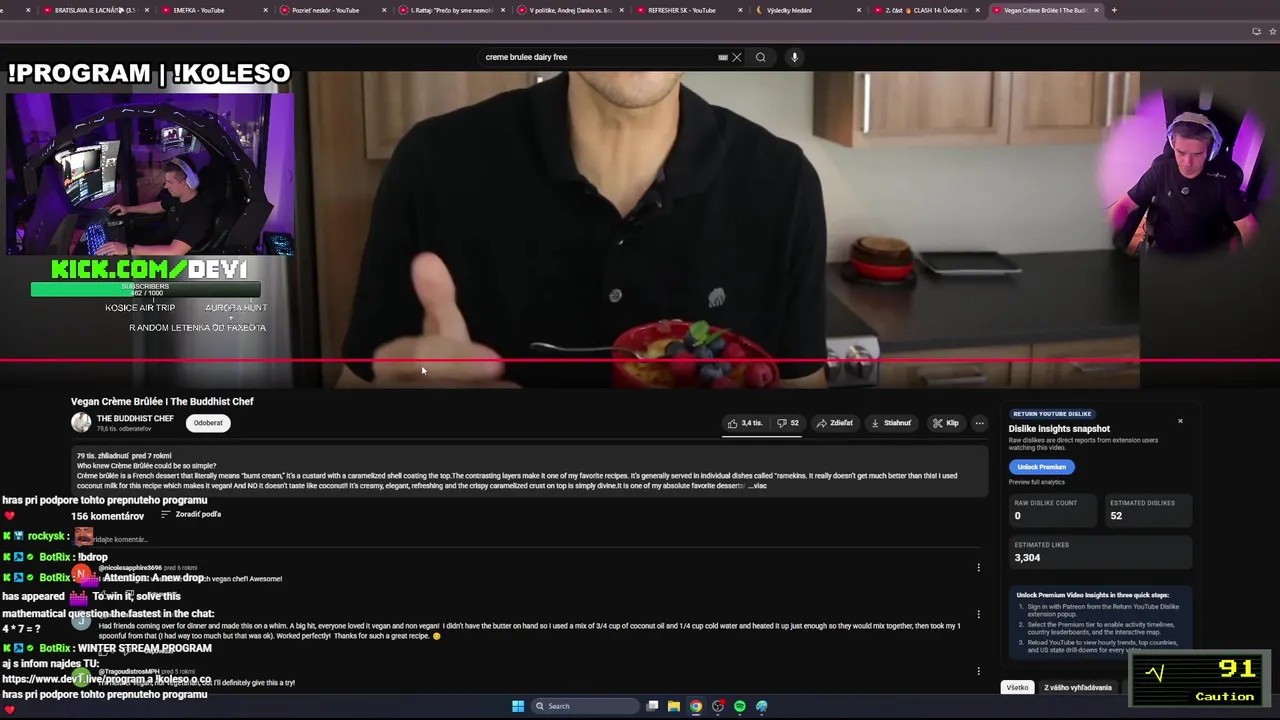Click the video title Vegan Crème Brûlée
This screenshot has height=720, width=1280.
[162, 401]
